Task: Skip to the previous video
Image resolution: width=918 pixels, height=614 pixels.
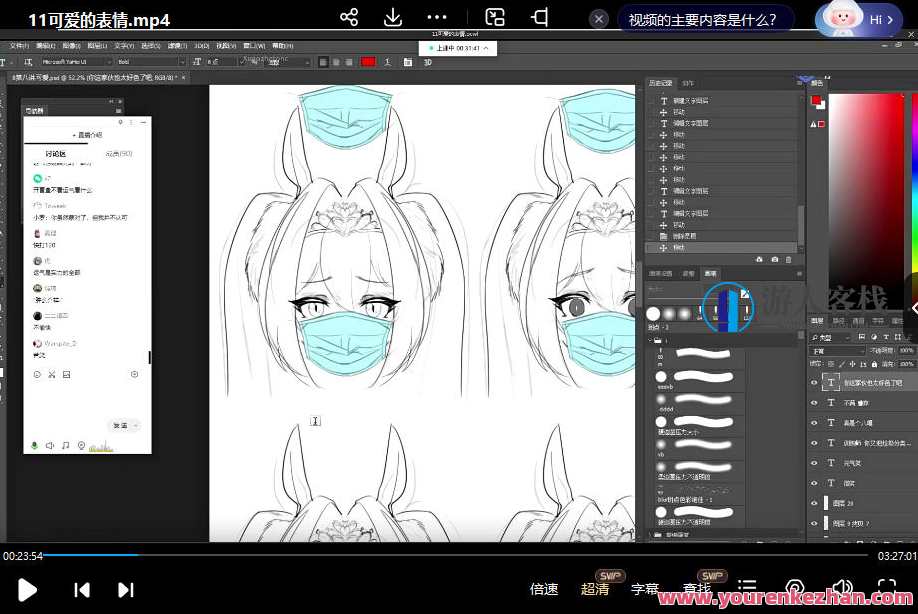Action: (x=82, y=590)
